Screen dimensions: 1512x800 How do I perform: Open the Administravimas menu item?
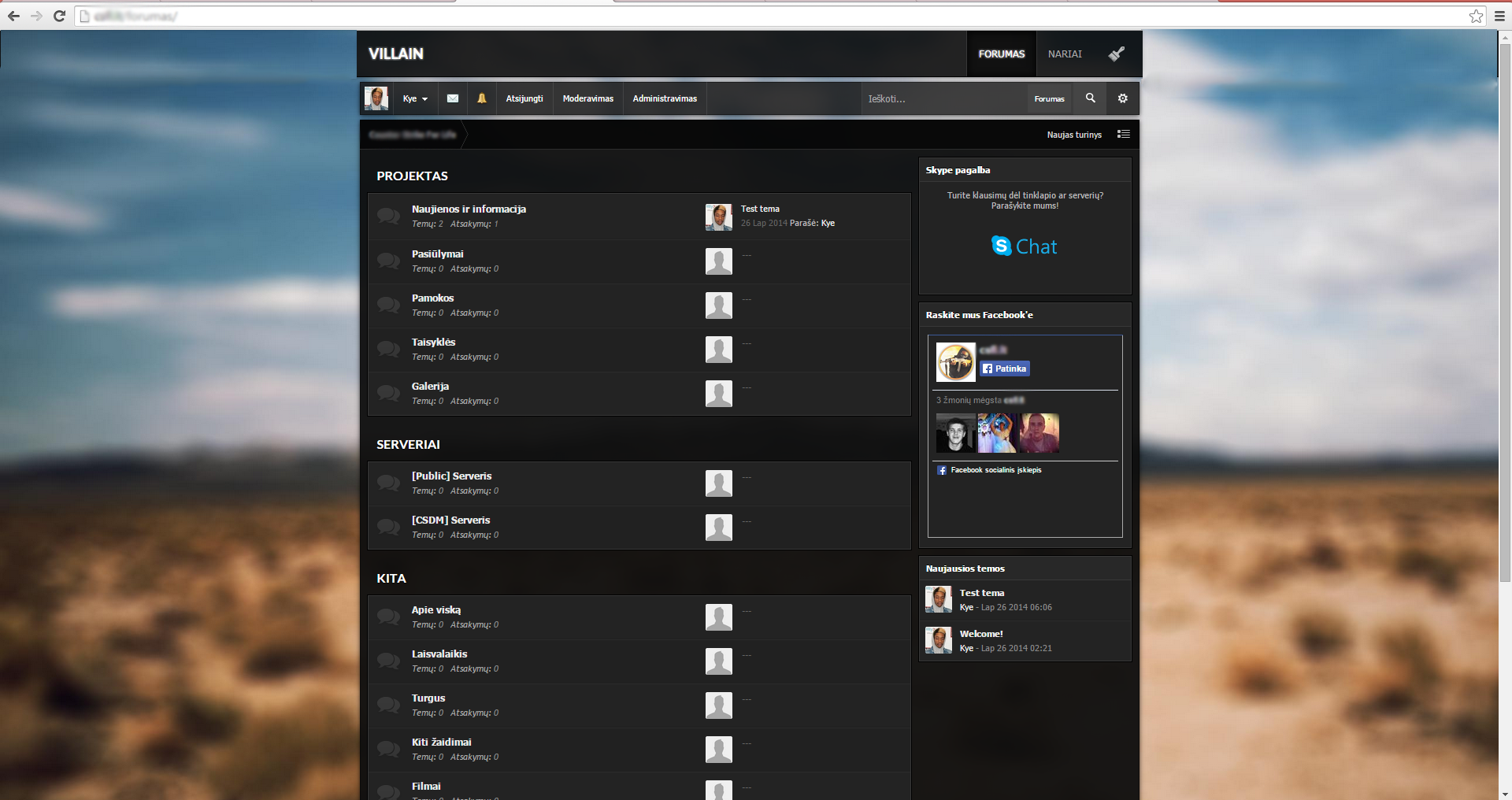pos(665,98)
